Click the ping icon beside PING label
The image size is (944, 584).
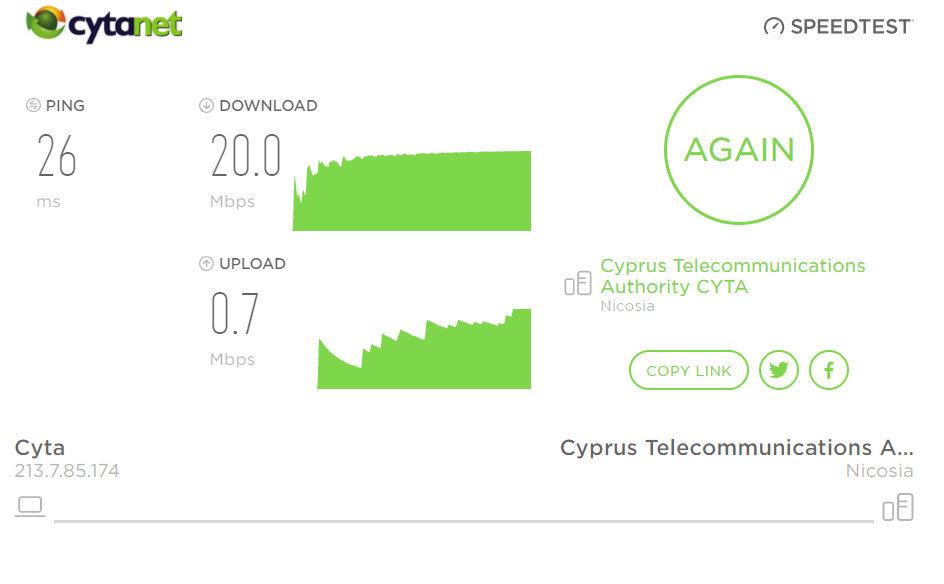pos(33,105)
